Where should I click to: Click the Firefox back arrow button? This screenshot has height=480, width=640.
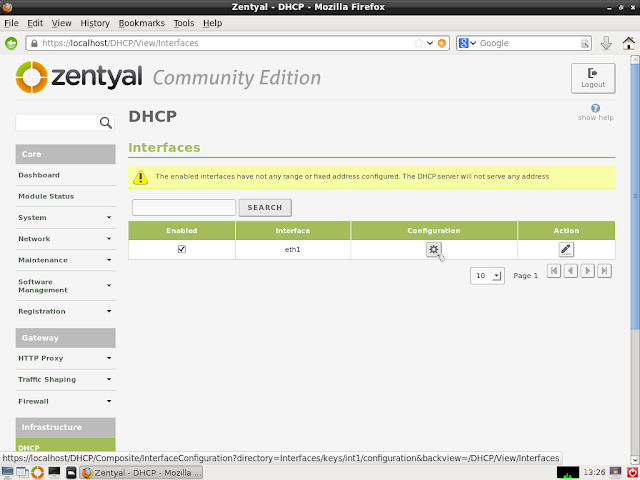tap(11, 43)
